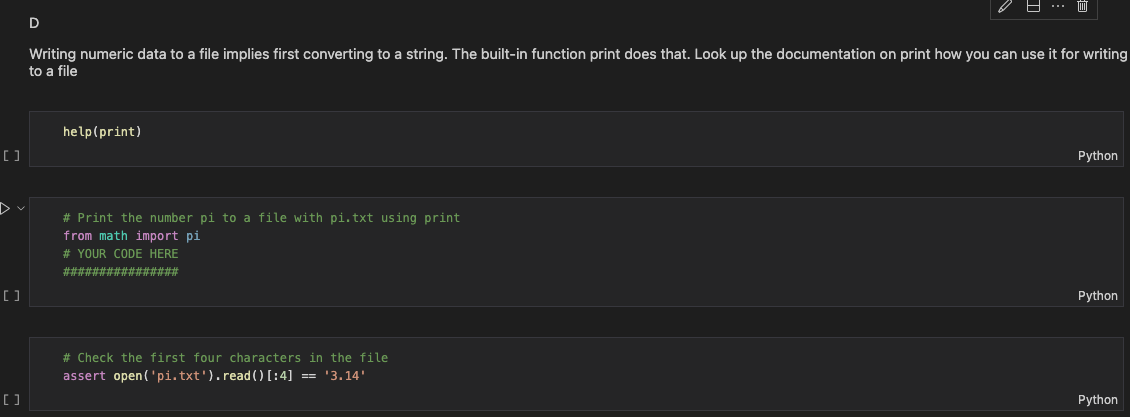Click execution count brackets of assert cell

pyautogui.click(x=12, y=399)
